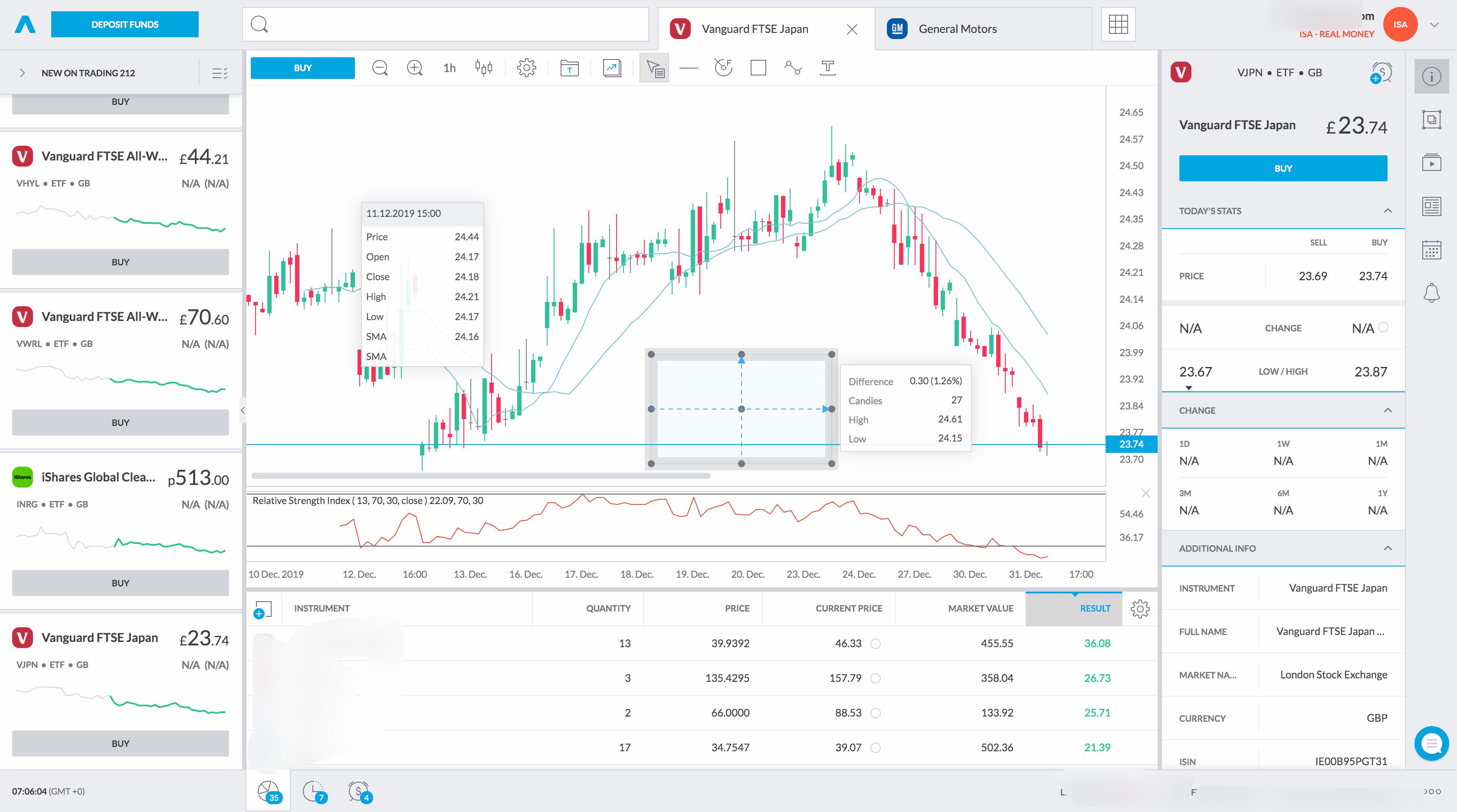Add a column to positions table
The height and width of the screenshot is (812, 1457).
coord(263,609)
